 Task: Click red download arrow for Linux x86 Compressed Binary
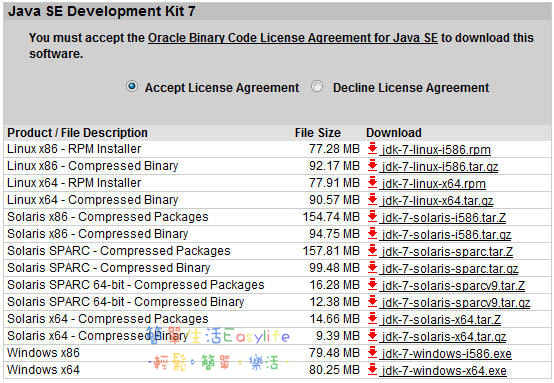point(372,165)
